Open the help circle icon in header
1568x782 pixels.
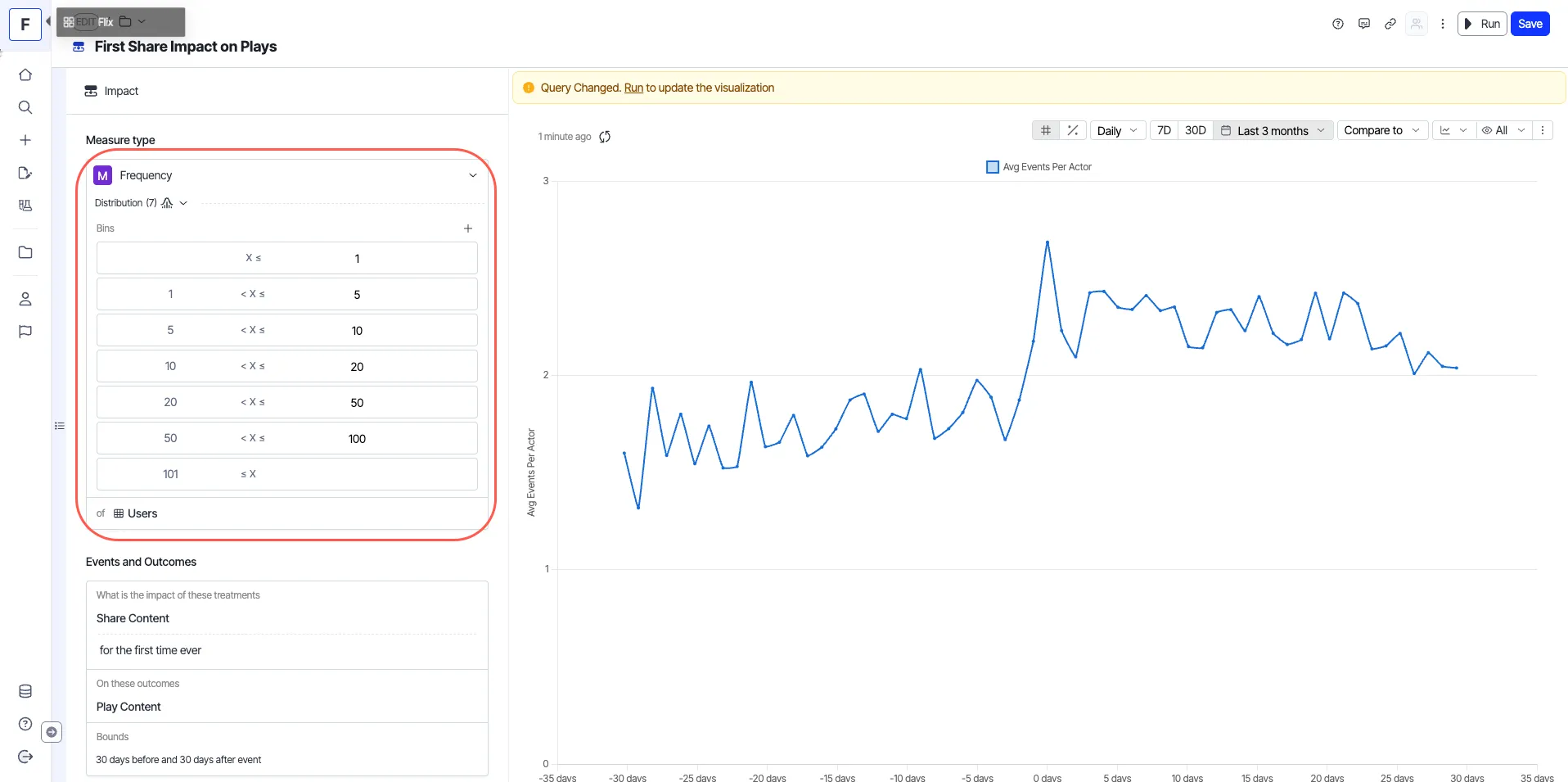1338,24
